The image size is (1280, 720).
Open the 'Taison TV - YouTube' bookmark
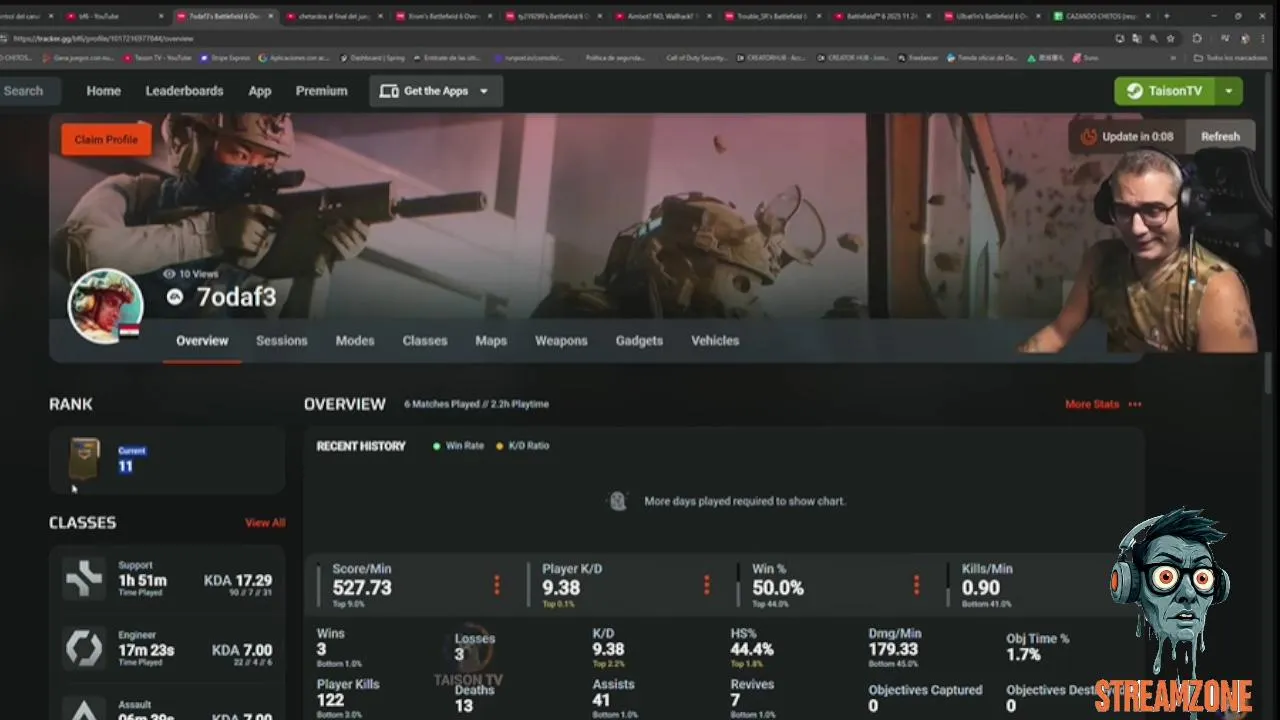coord(157,58)
